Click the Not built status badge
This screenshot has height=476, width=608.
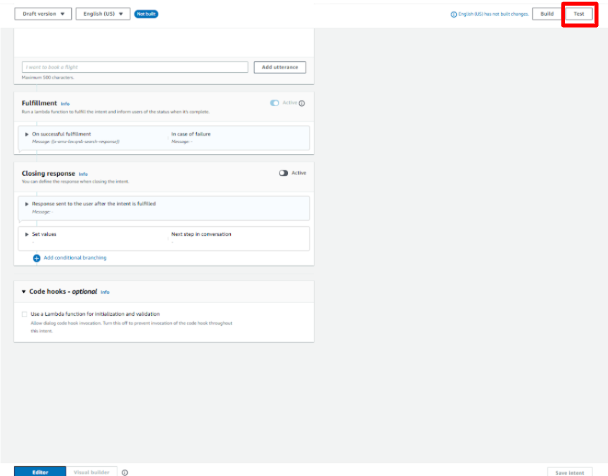(146, 14)
